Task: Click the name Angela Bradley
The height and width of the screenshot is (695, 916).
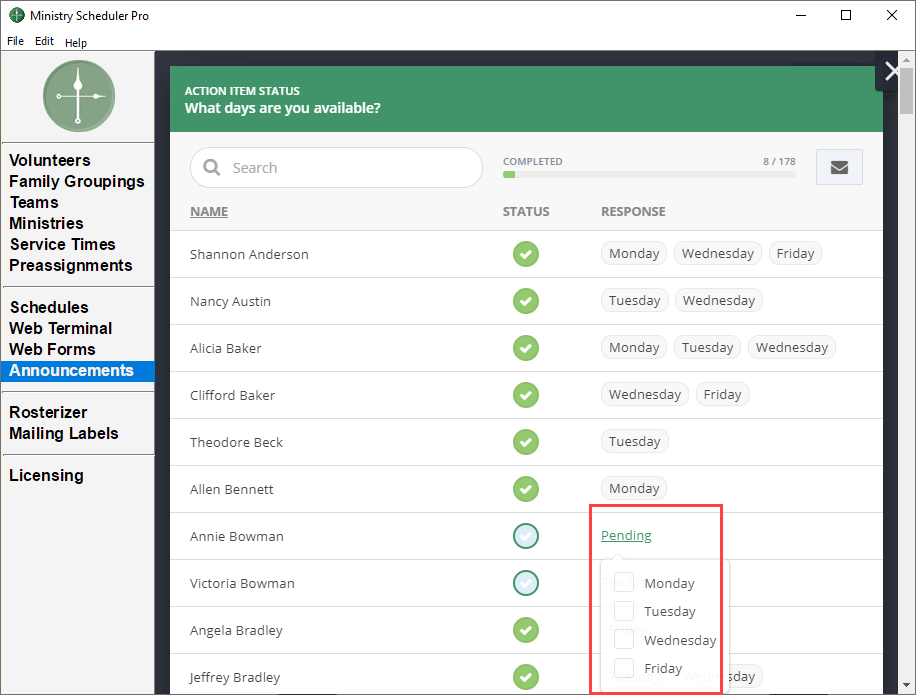Action: click(x=237, y=631)
